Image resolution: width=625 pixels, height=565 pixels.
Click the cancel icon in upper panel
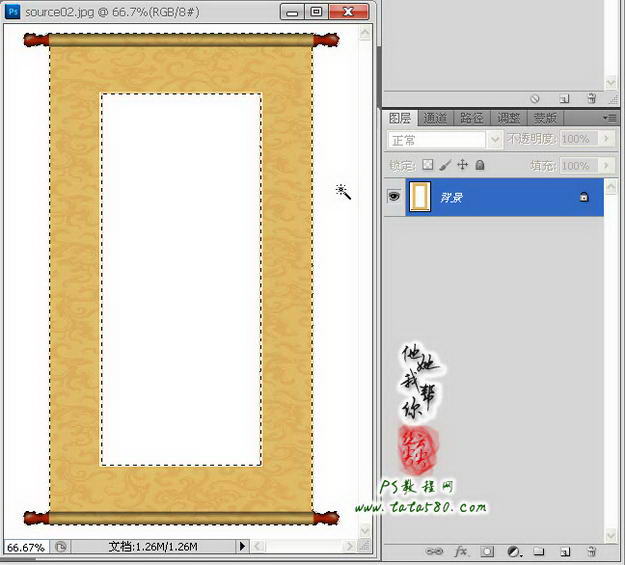pos(535,98)
